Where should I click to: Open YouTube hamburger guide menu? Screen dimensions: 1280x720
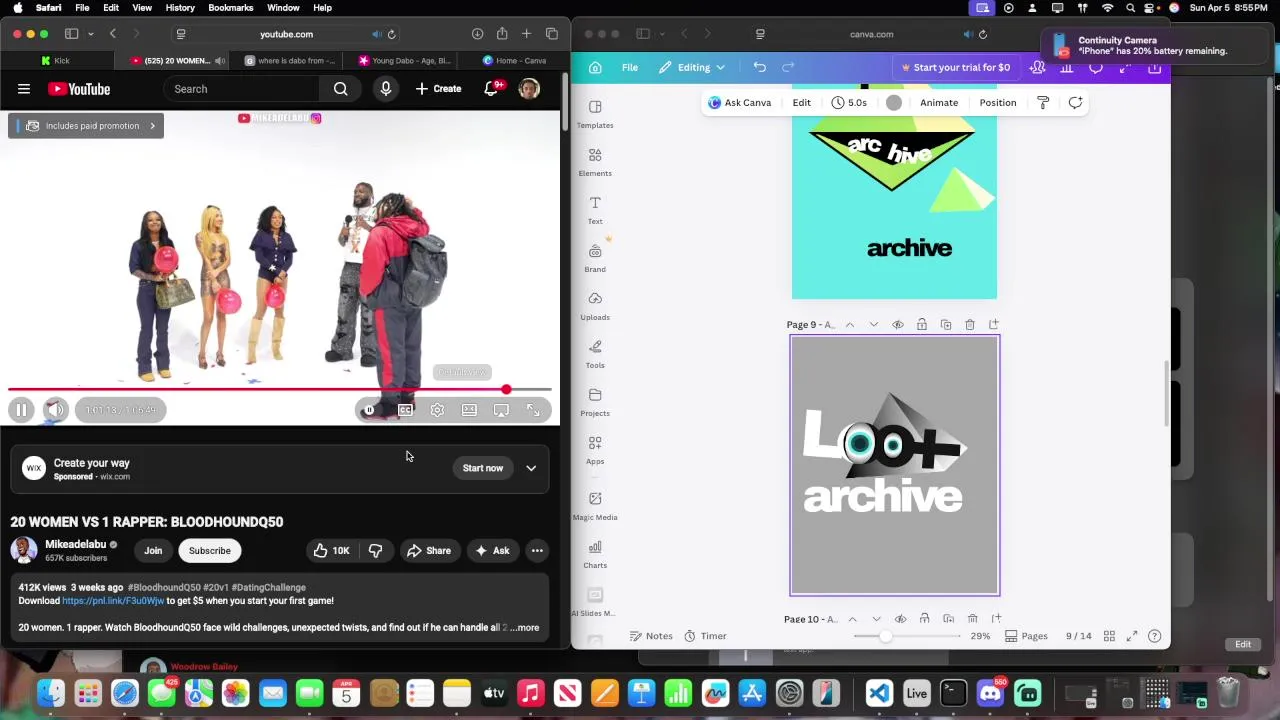tap(24, 89)
